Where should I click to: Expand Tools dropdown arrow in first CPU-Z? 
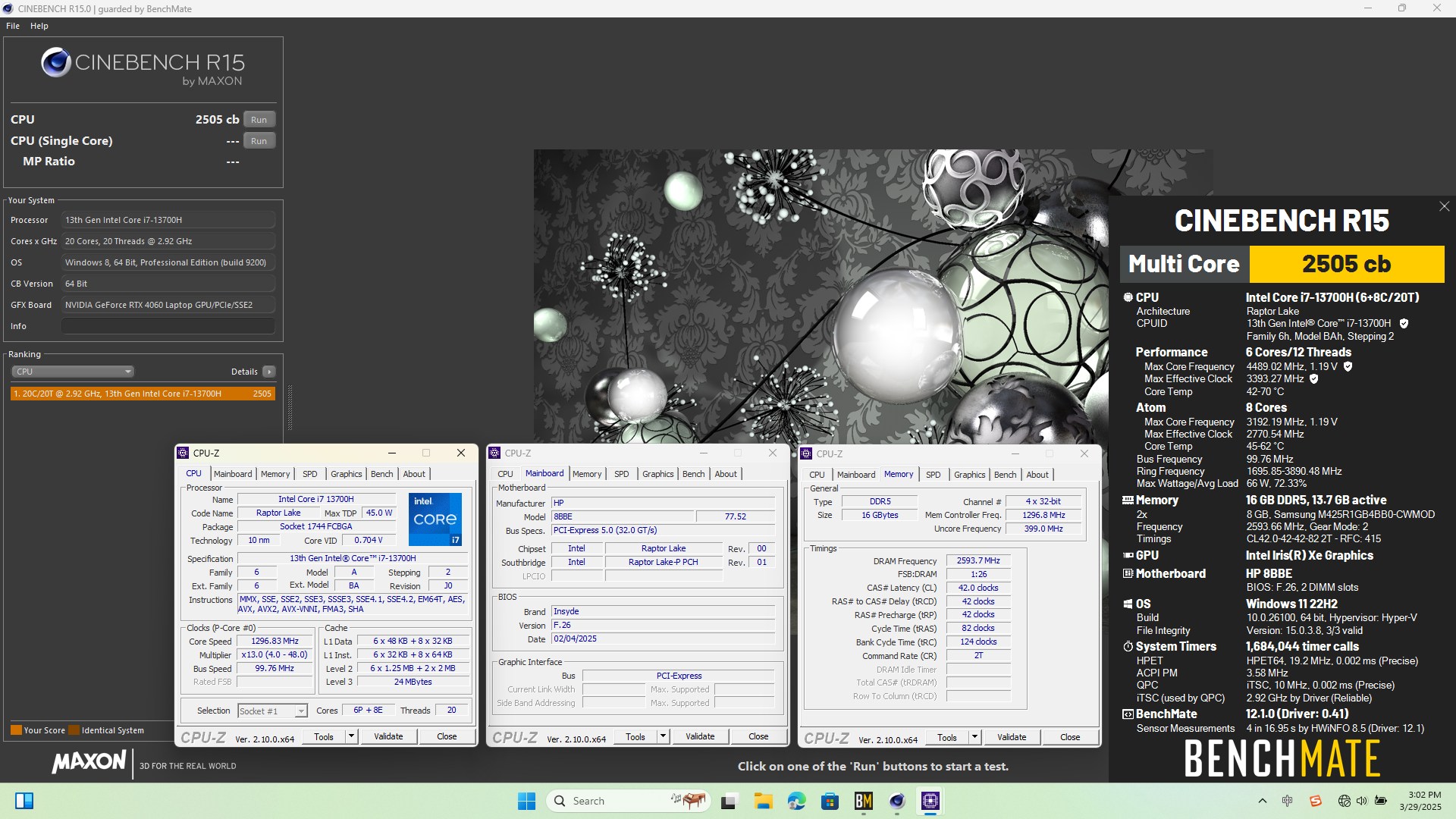point(351,736)
